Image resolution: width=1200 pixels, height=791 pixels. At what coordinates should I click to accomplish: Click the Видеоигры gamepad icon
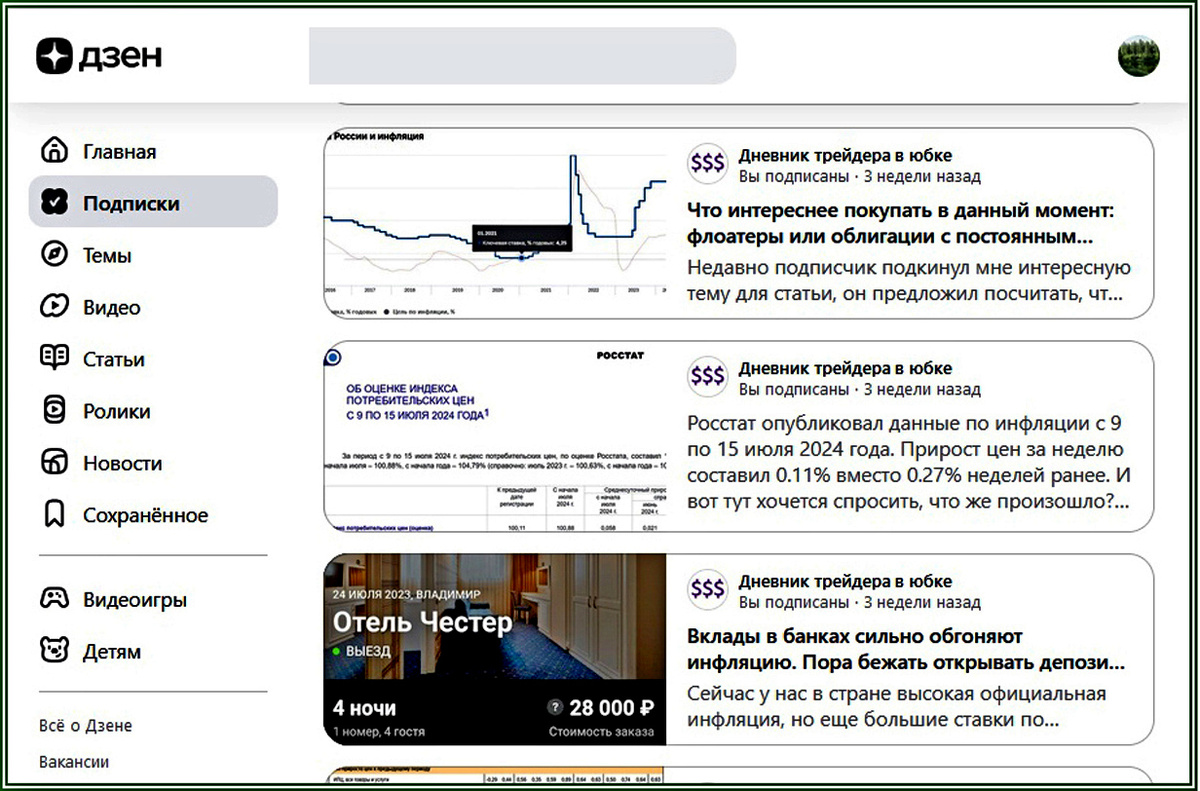point(53,599)
